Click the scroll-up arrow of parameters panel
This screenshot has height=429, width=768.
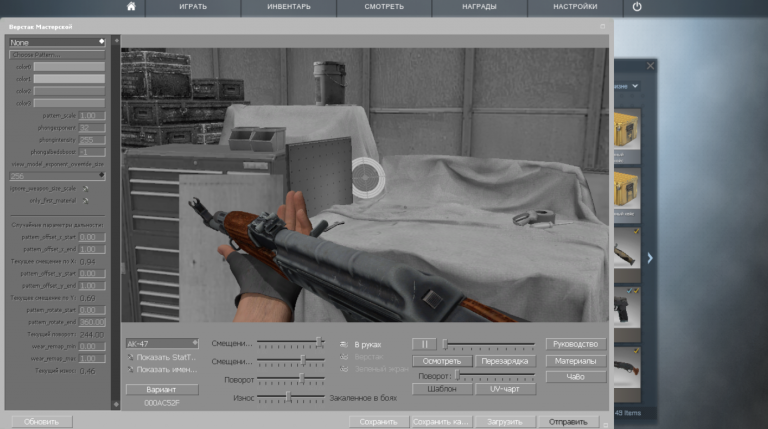click(x=116, y=41)
